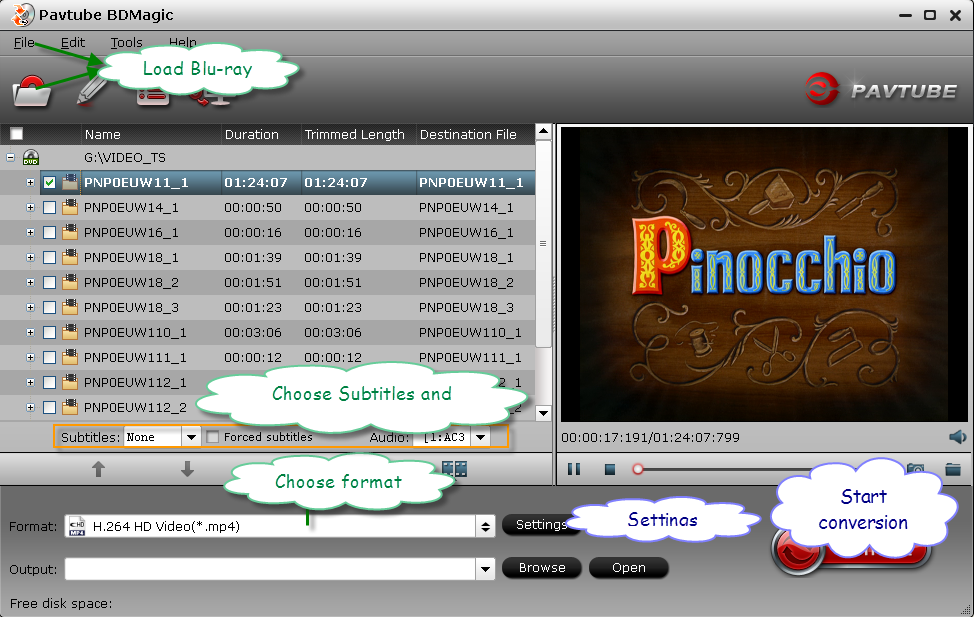Click the destination file PNP0EUW18_3 cell
Image resolution: width=974 pixels, height=617 pixels.
[466, 308]
